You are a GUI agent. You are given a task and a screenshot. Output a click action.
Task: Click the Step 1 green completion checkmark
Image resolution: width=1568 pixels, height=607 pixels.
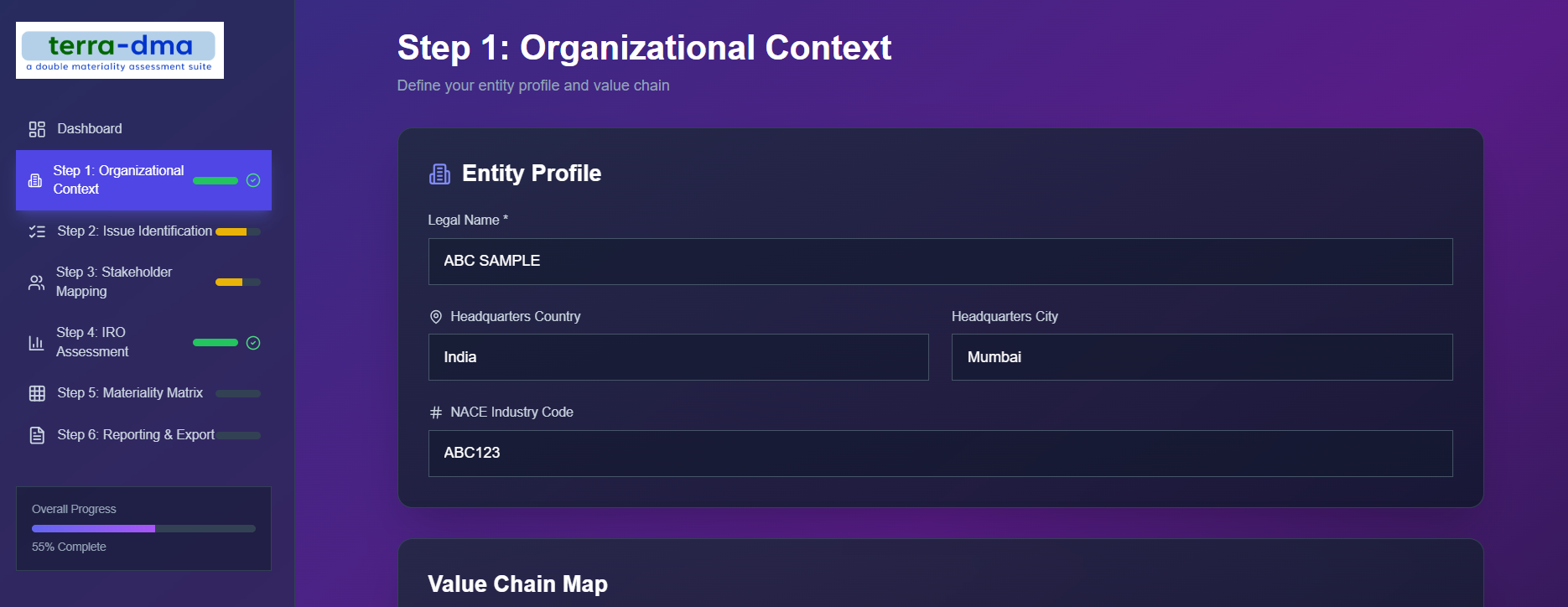tap(253, 180)
